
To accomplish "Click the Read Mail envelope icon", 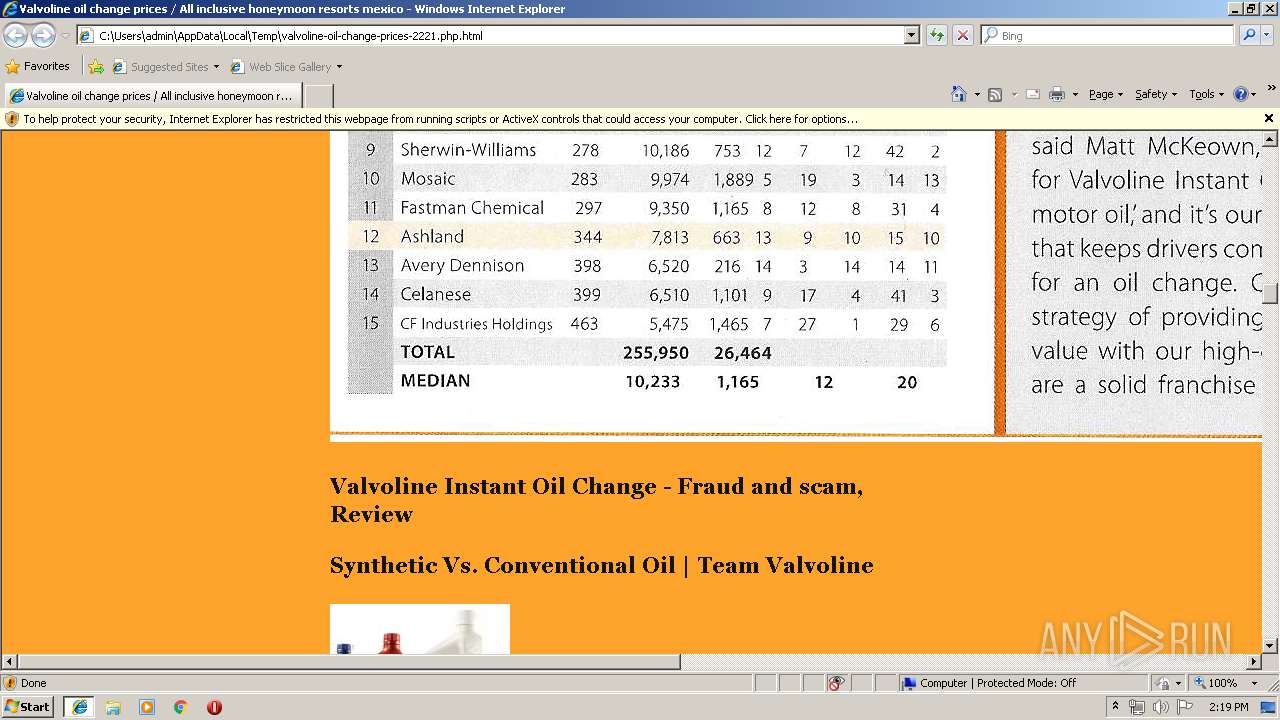I will click(x=1033, y=94).
